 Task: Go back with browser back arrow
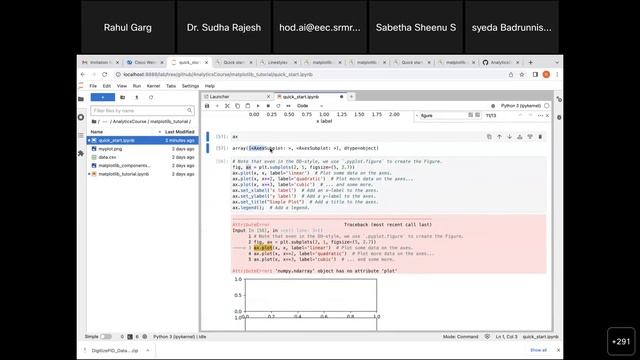tap(83, 75)
